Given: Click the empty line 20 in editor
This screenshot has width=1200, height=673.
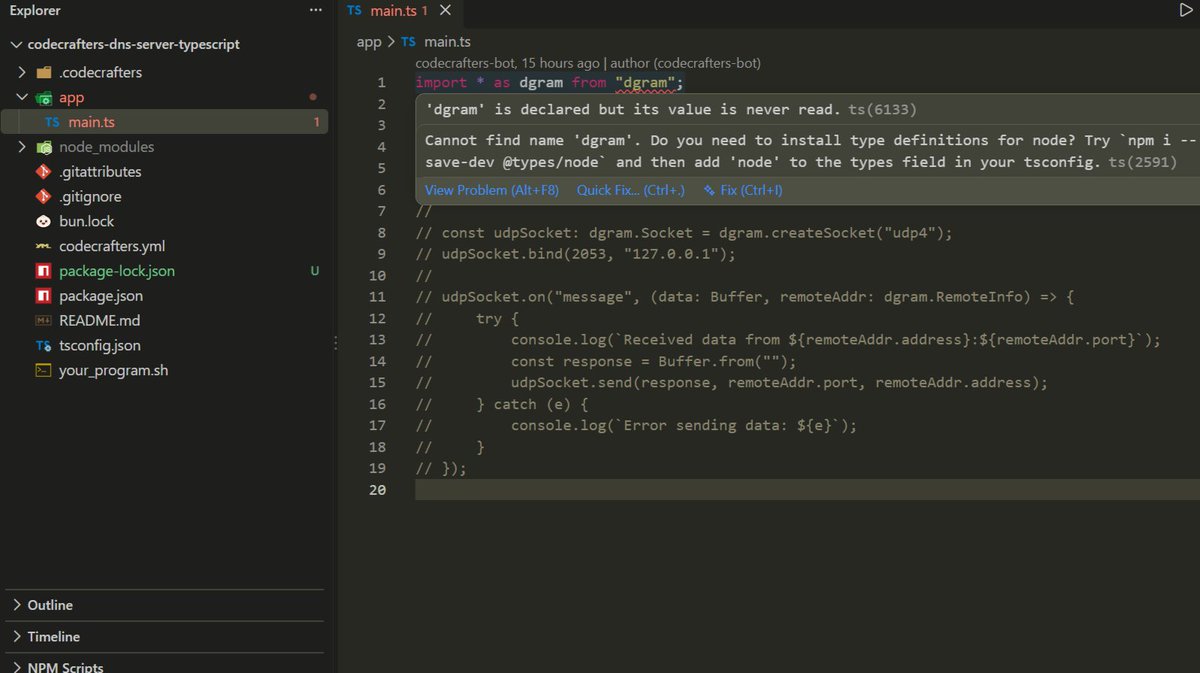Looking at the screenshot, I should [x=806, y=490].
